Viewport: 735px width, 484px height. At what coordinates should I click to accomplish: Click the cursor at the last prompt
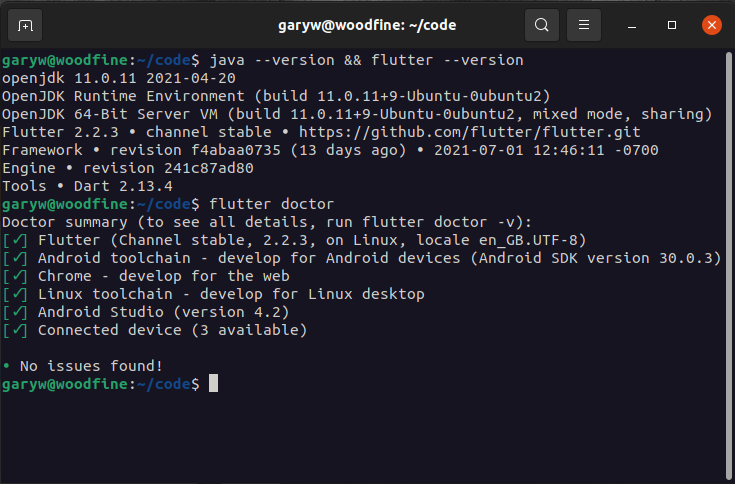[213, 383]
